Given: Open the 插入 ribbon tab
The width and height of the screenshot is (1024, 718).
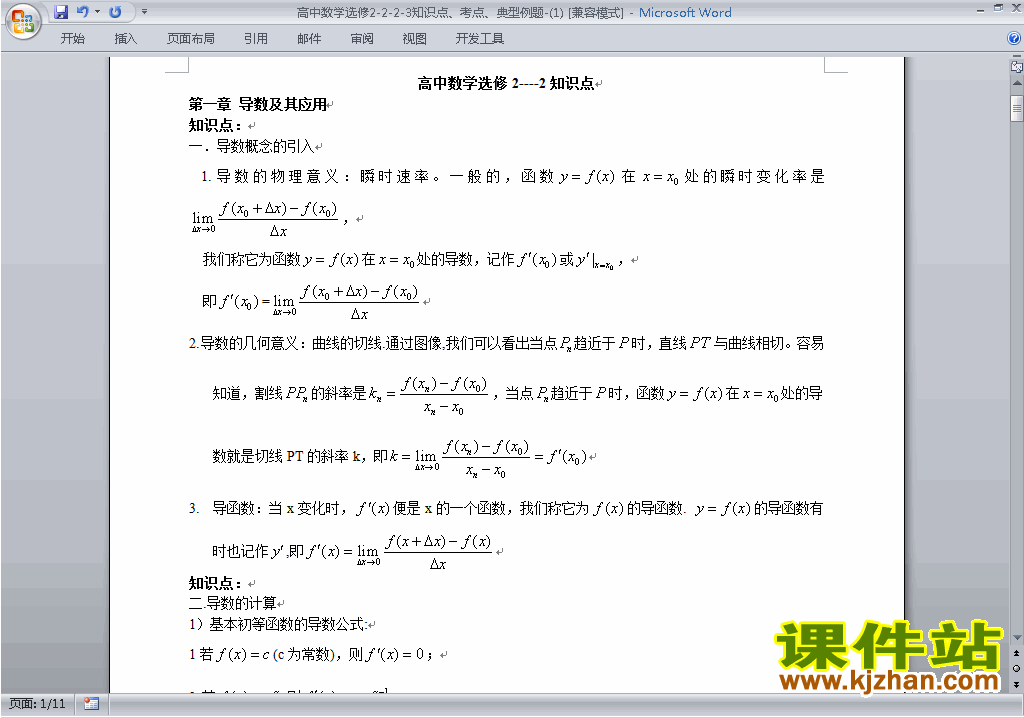Looking at the screenshot, I should tap(125, 39).
